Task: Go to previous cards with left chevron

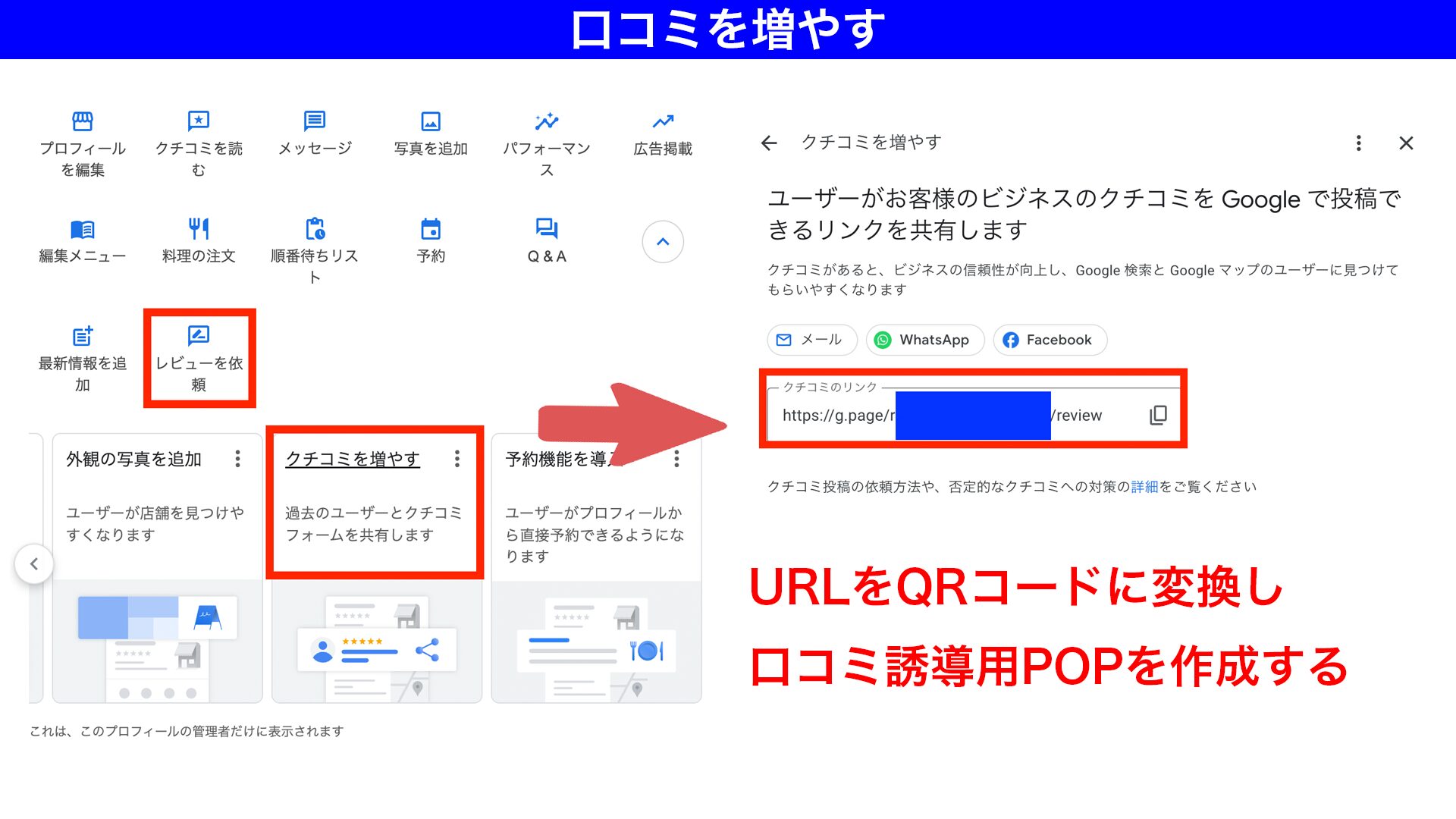Action: (x=34, y=563)
